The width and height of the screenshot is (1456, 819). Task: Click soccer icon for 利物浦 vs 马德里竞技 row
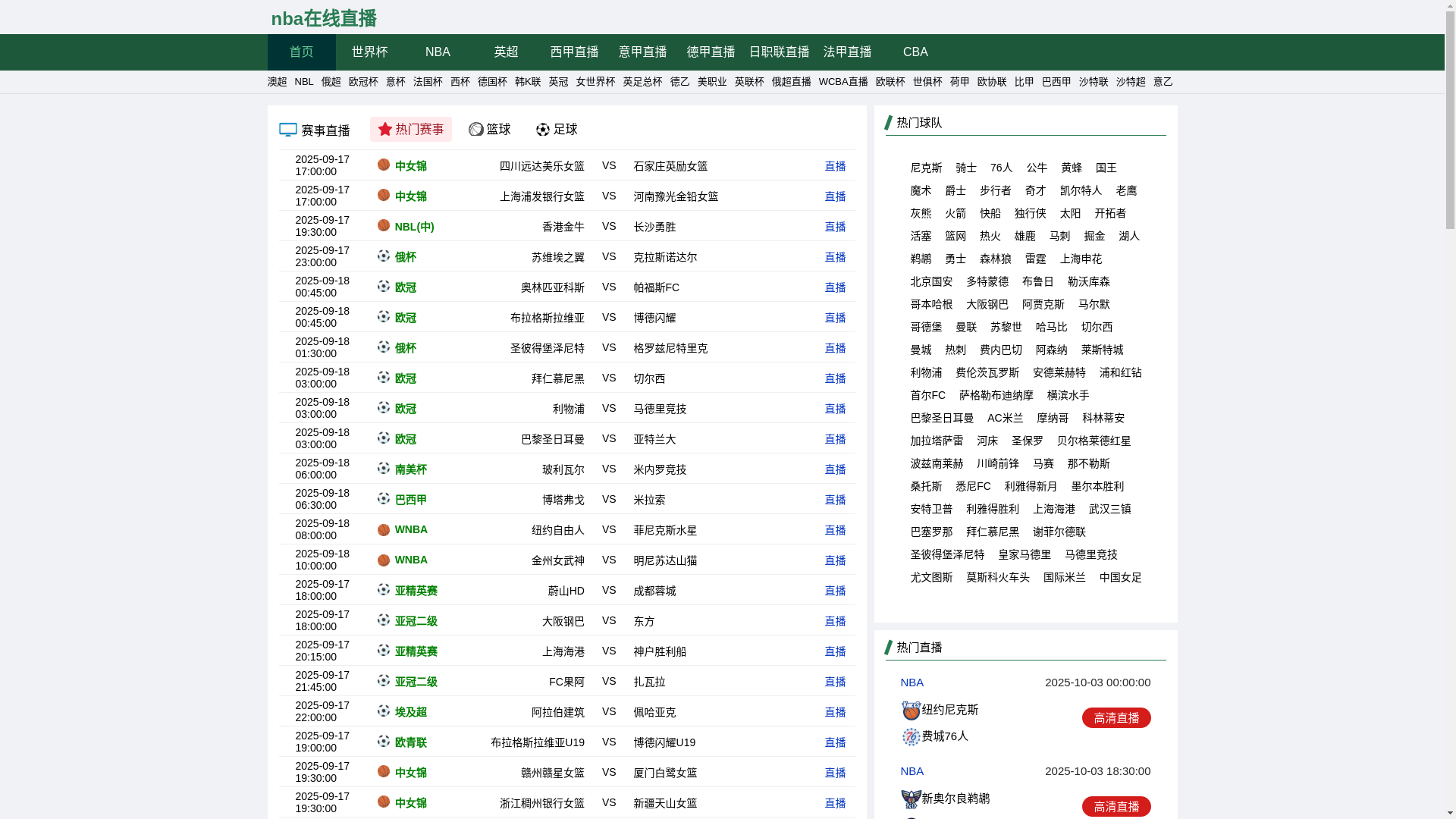(x=384, y=407)
